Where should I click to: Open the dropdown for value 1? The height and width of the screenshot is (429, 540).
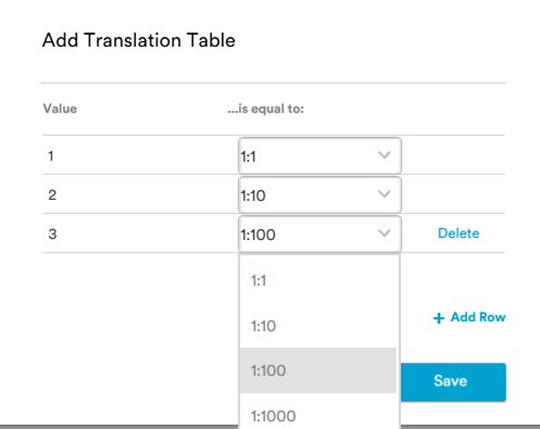tap(320, 156)
